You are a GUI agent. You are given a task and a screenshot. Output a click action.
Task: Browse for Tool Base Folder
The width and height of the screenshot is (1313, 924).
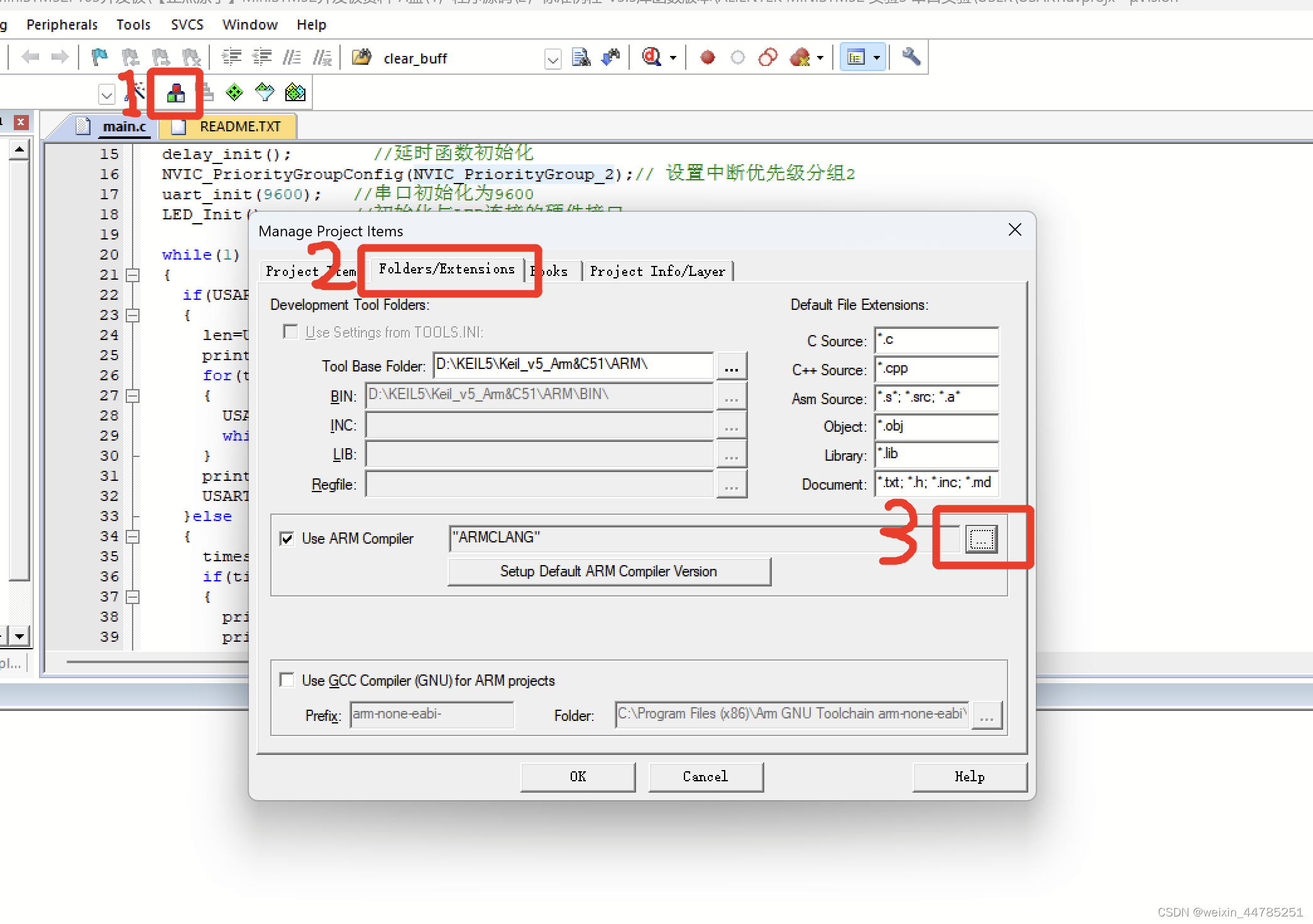tap(731, 366)
